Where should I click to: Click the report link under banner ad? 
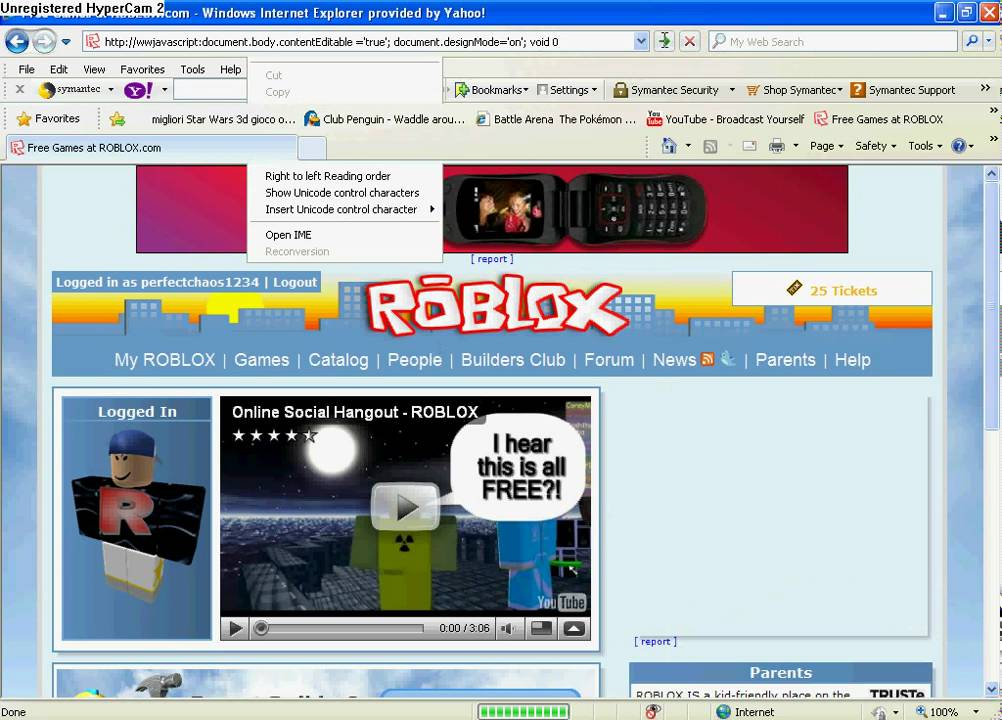click(492, 259)
